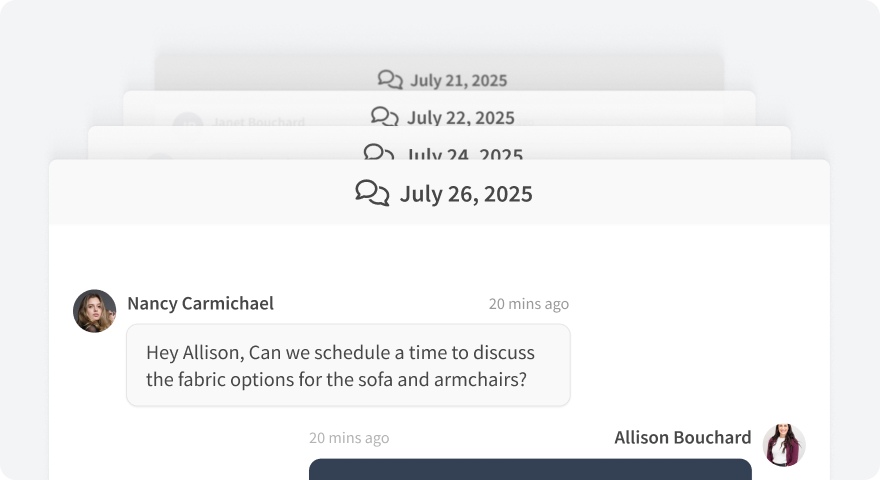Click the timestamp on Nancy's message
Screen dimensions: 880x480
point(528,304)
